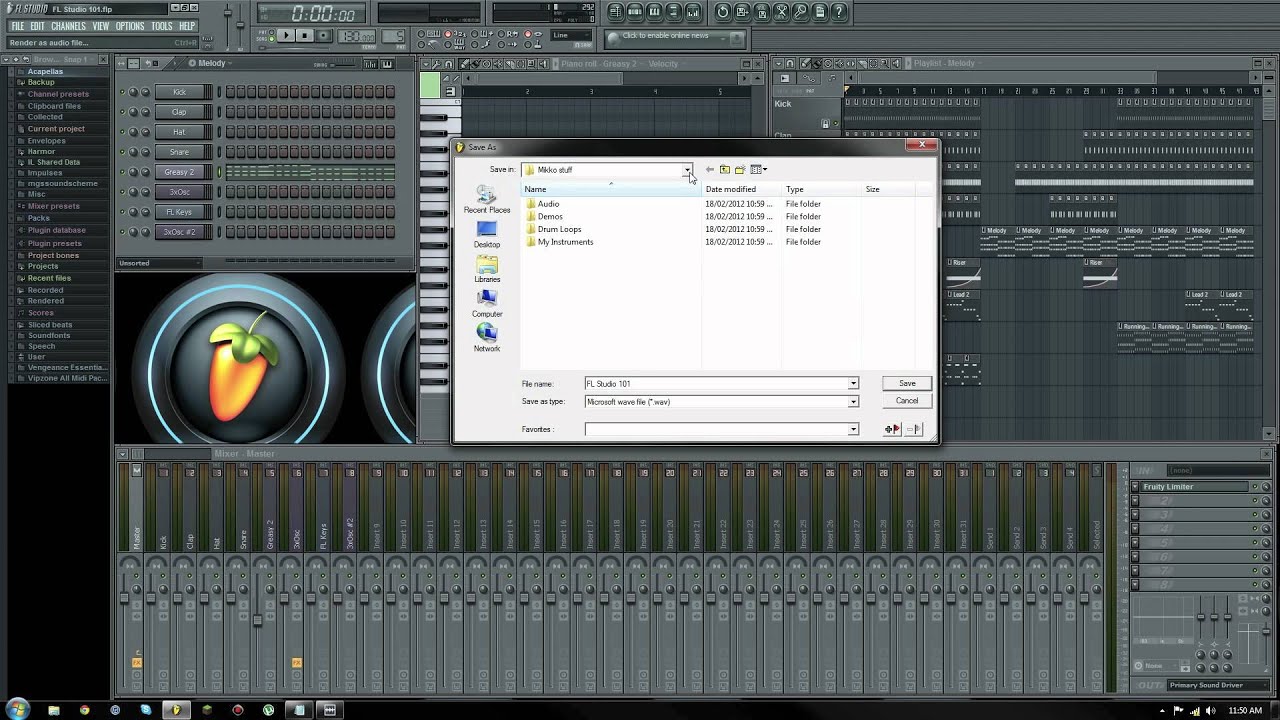The image size is (1280, 720).
Task: Click the Save button
Action: pos(907,384)
